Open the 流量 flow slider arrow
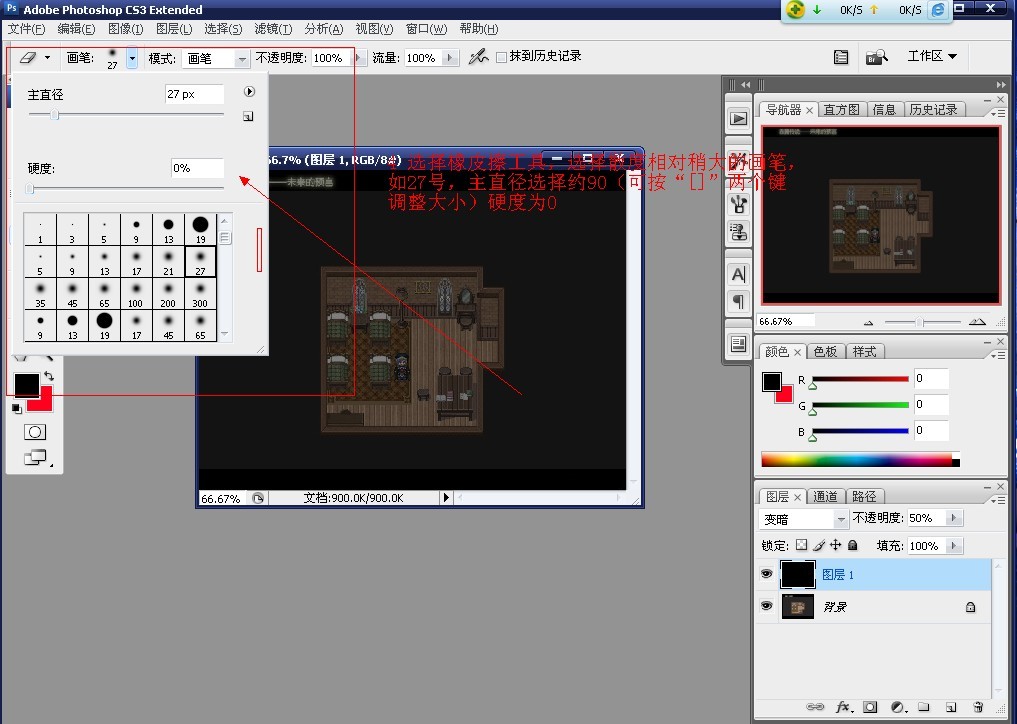The width and height of the screenshot is (1017, 724). click(451, 58)
